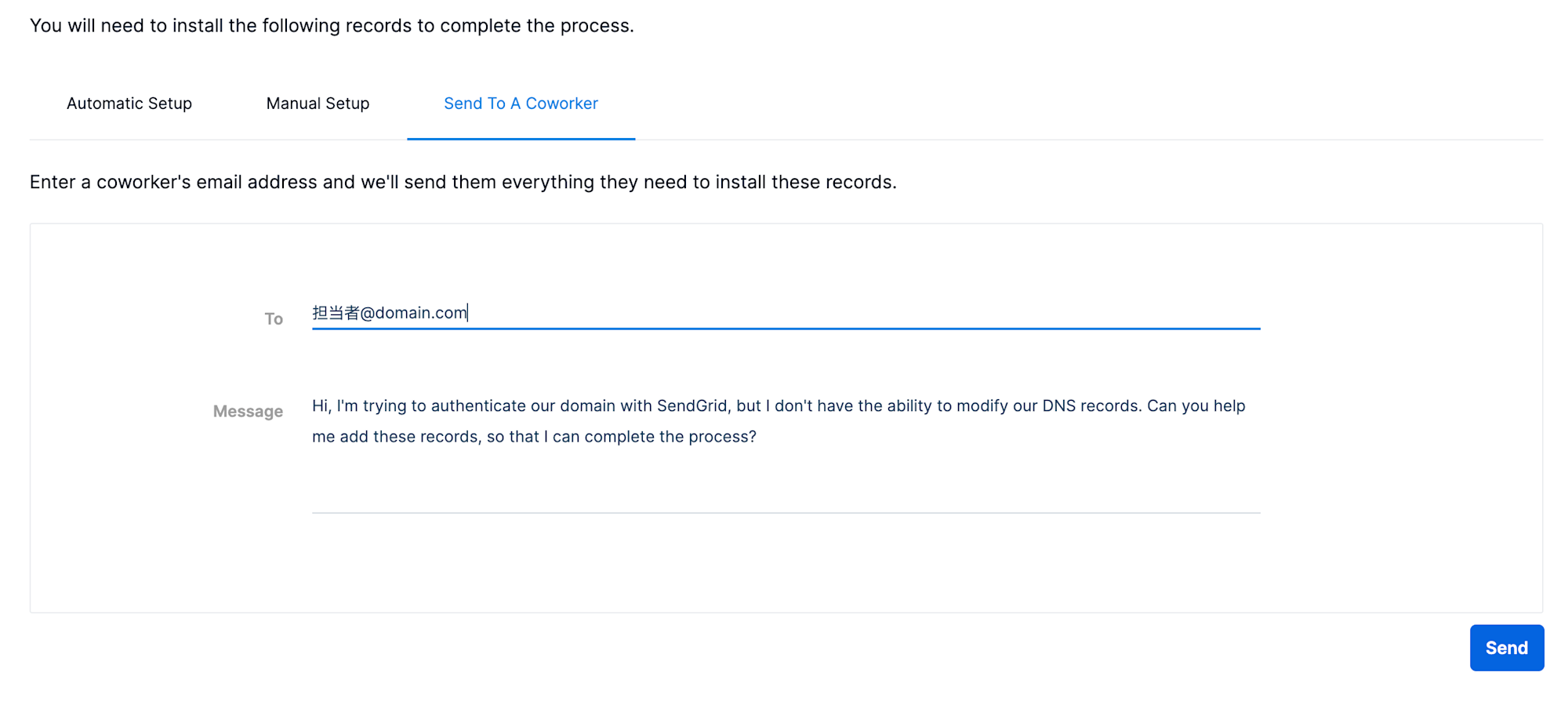Viewport: 1568px width, 723px height.
Task: Click "domain.com" in the To field
Action: click(x=421, y=313)
